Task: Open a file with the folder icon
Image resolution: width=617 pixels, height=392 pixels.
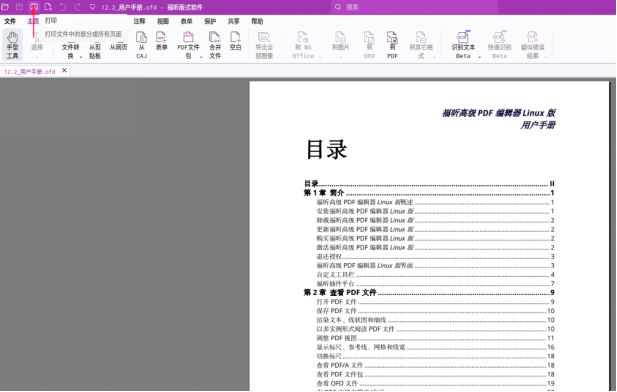Action: [5, 7]
